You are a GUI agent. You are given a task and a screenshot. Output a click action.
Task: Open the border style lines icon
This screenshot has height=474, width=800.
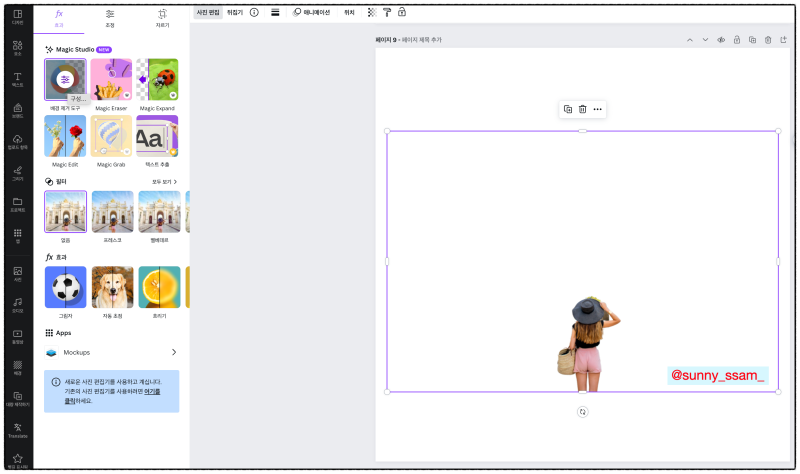pyautogui.click(x=275, y=12)
